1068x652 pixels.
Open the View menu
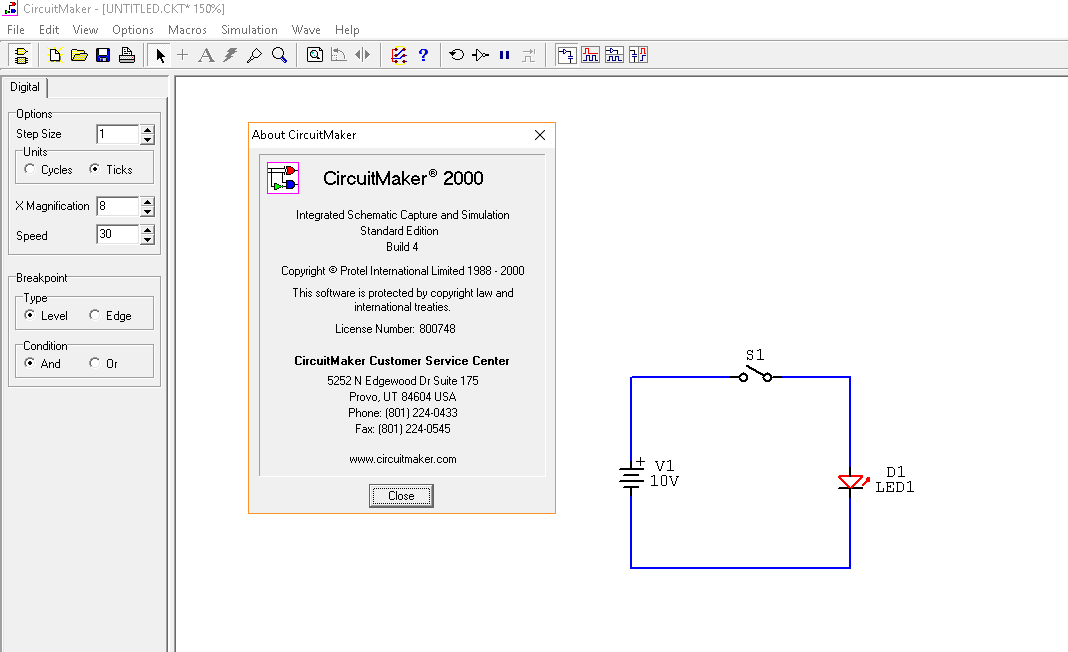click(85, 30)
